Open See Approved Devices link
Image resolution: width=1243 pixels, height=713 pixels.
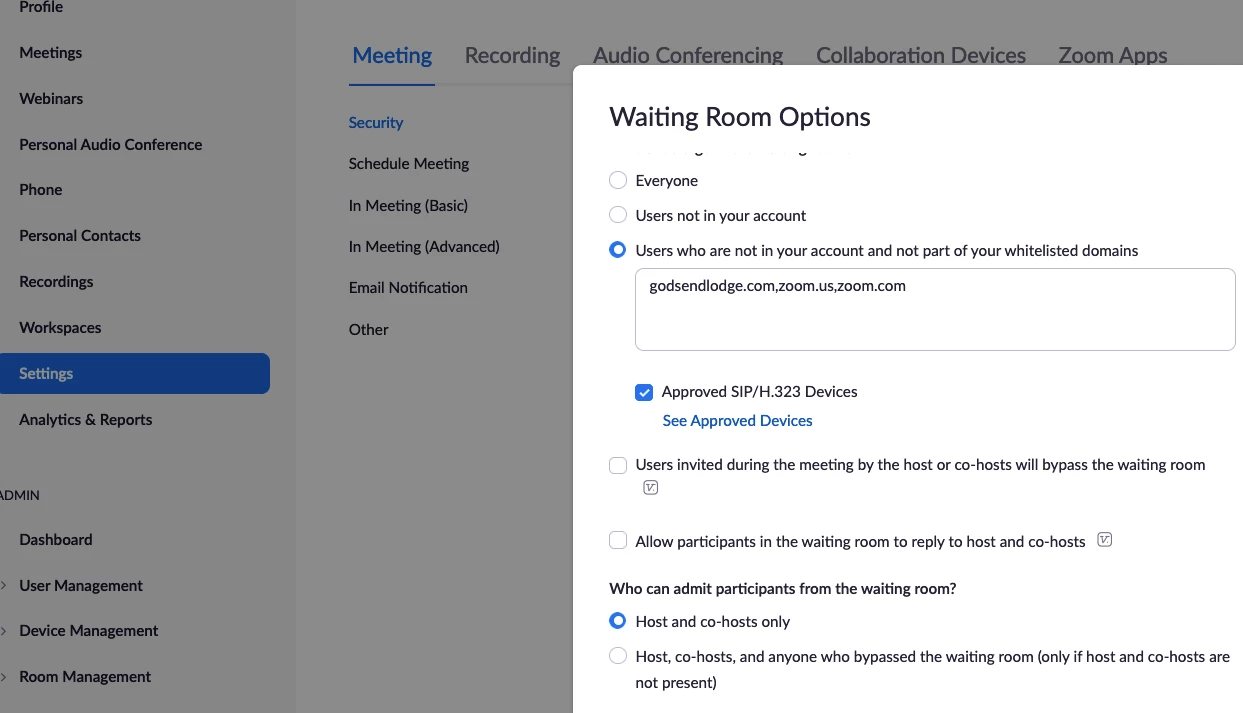[x=737, y=421]
